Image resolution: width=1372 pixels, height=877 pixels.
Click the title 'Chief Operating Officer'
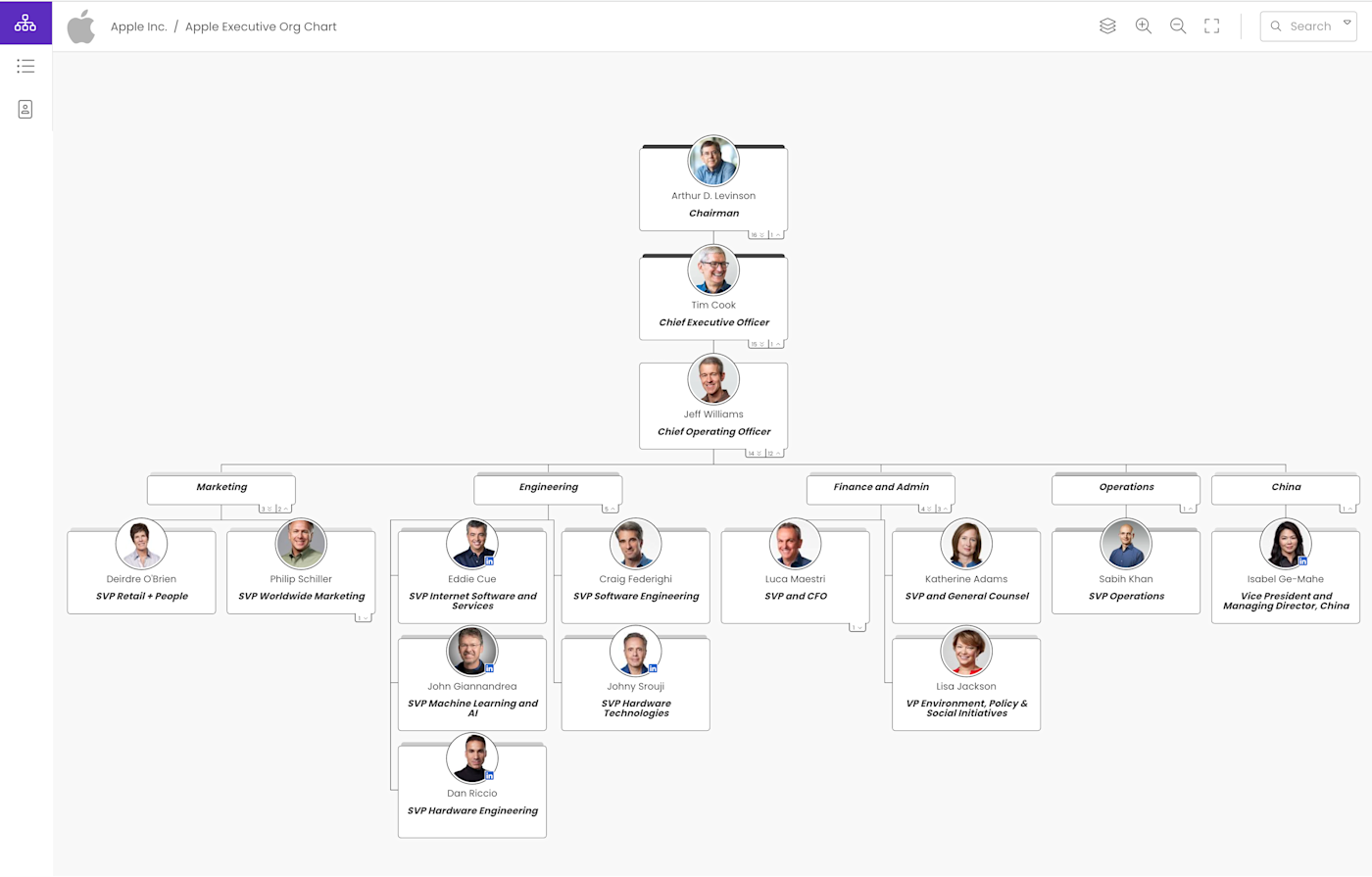coord(714,431)
